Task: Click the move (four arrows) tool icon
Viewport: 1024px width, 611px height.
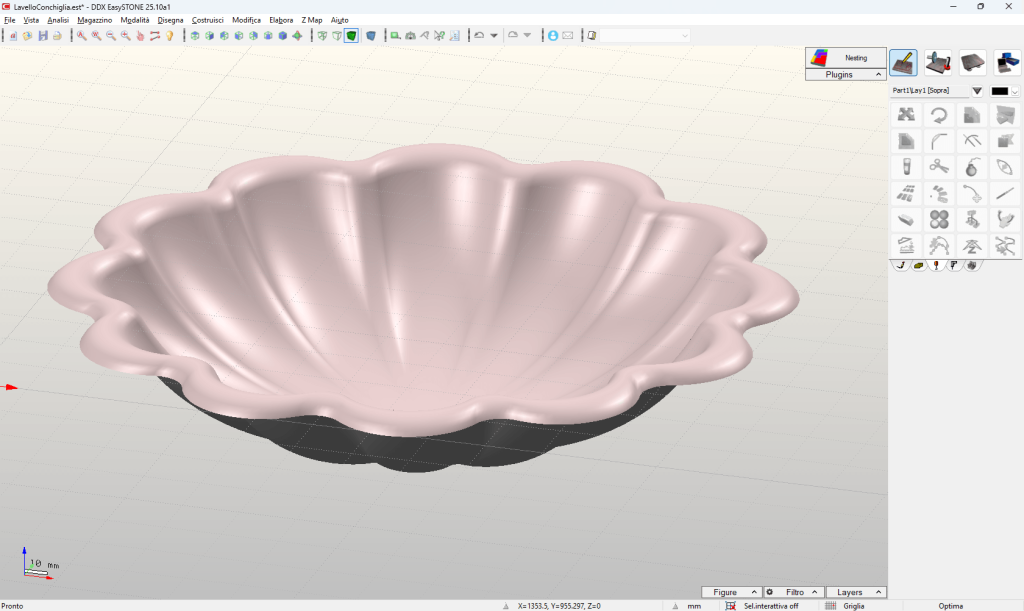Action: click(x=906, y=115)
